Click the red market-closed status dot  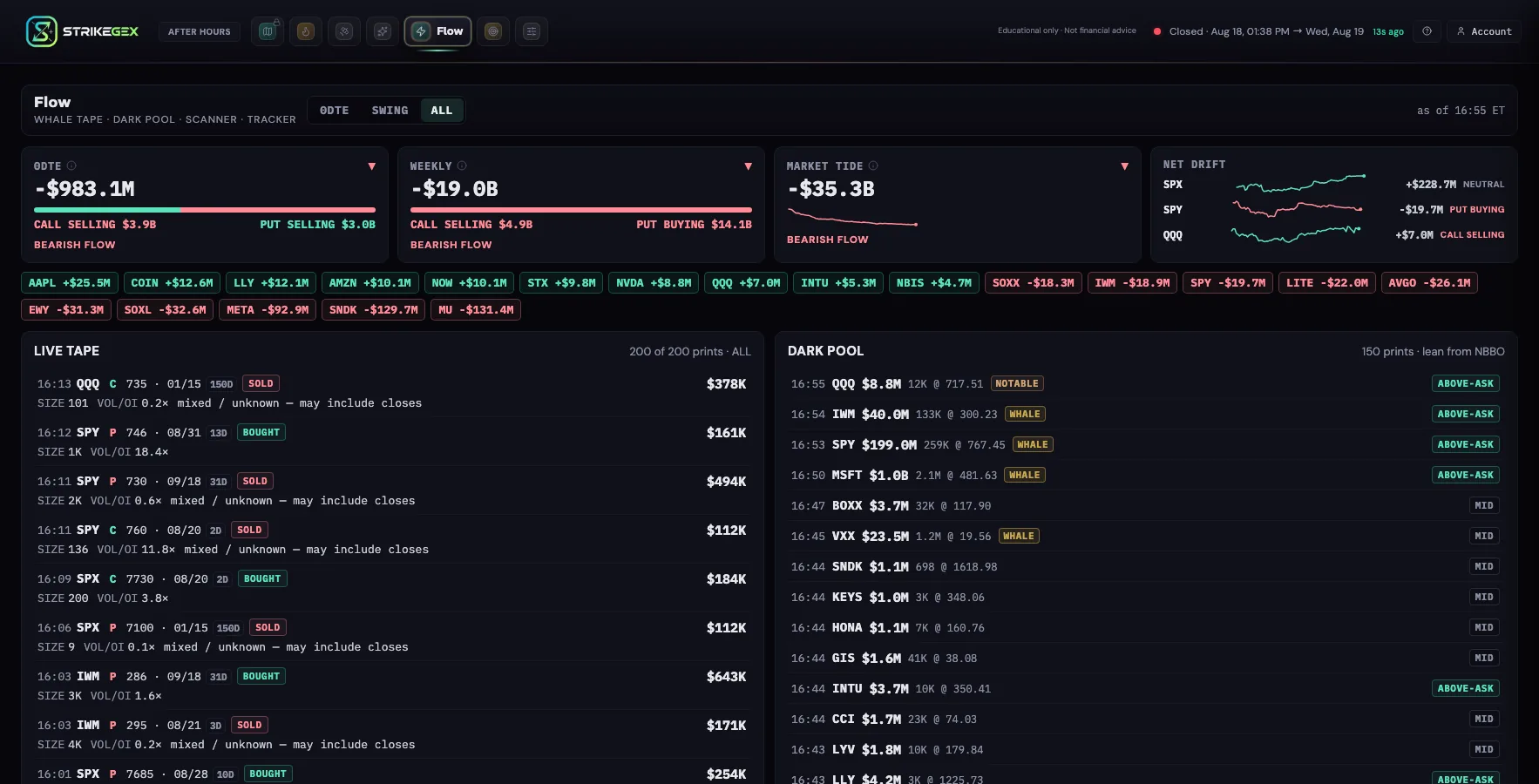coord(1157,31)
